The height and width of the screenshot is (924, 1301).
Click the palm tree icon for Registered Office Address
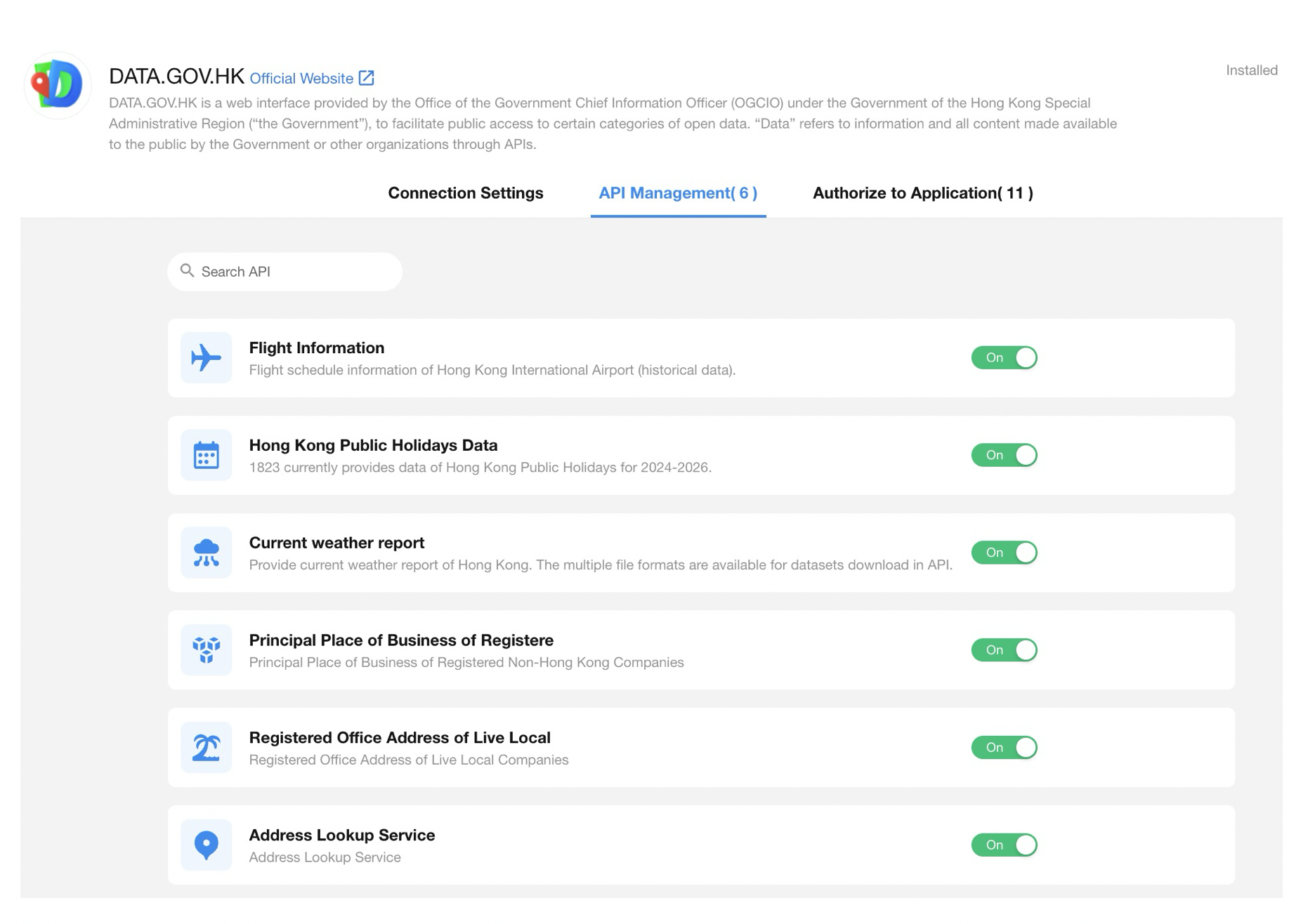[206, 748]
